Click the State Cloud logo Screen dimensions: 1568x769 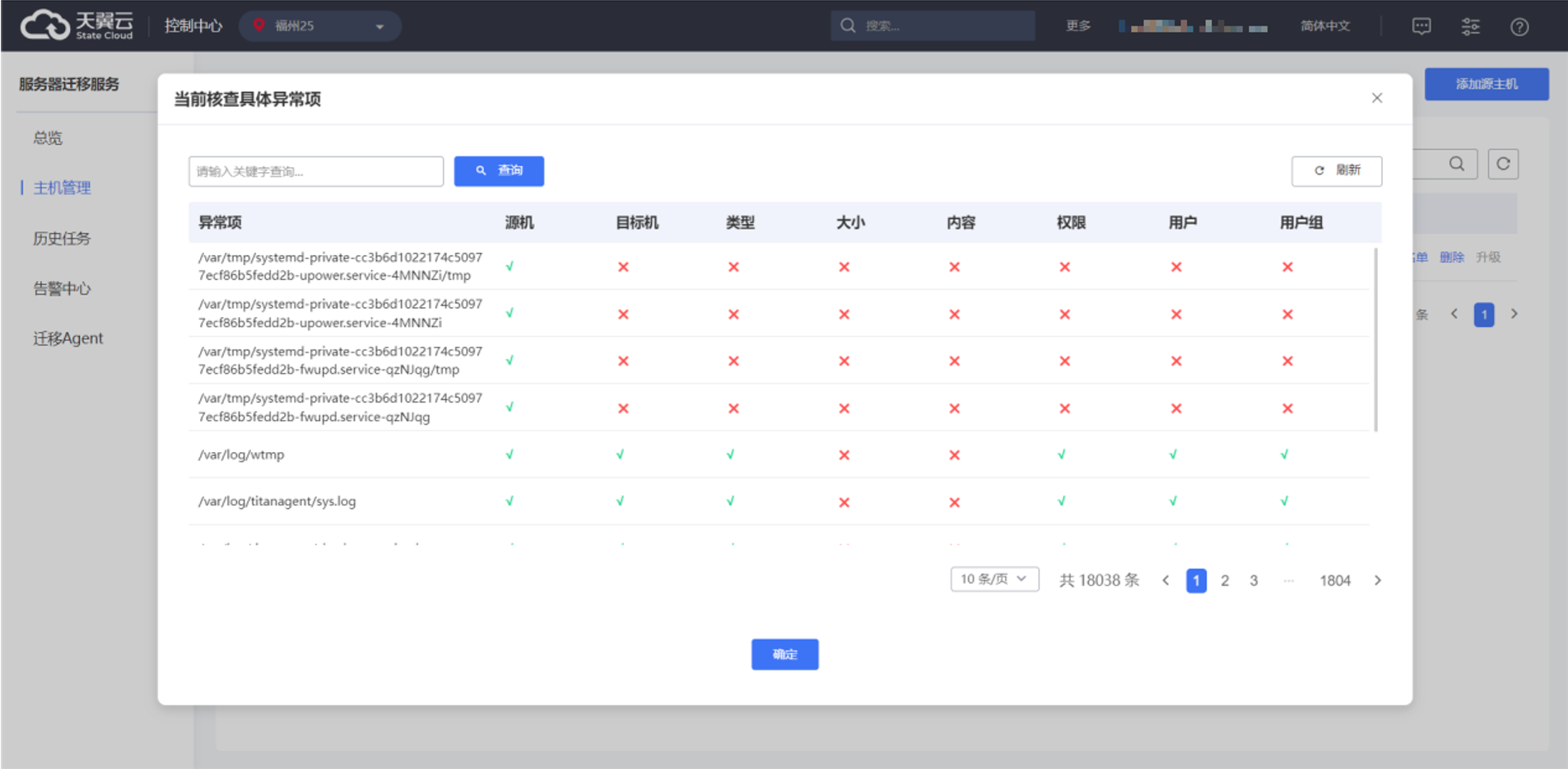coord(77,26)
